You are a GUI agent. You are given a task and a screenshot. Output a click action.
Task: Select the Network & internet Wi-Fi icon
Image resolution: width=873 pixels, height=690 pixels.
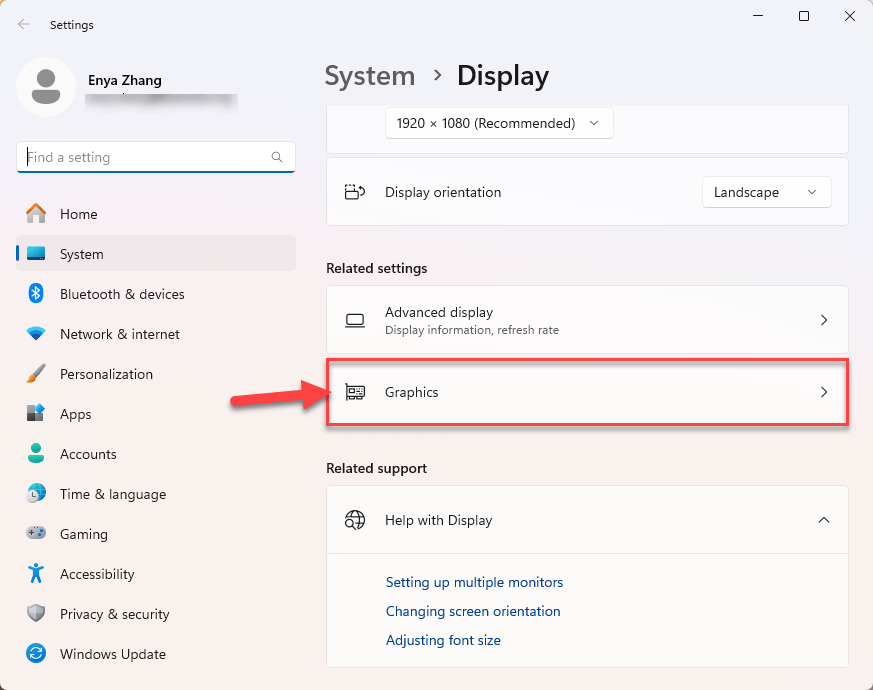point(36,334)
